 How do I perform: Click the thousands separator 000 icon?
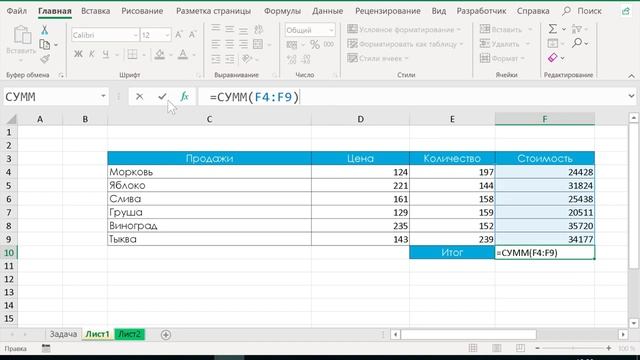[329, 44]
